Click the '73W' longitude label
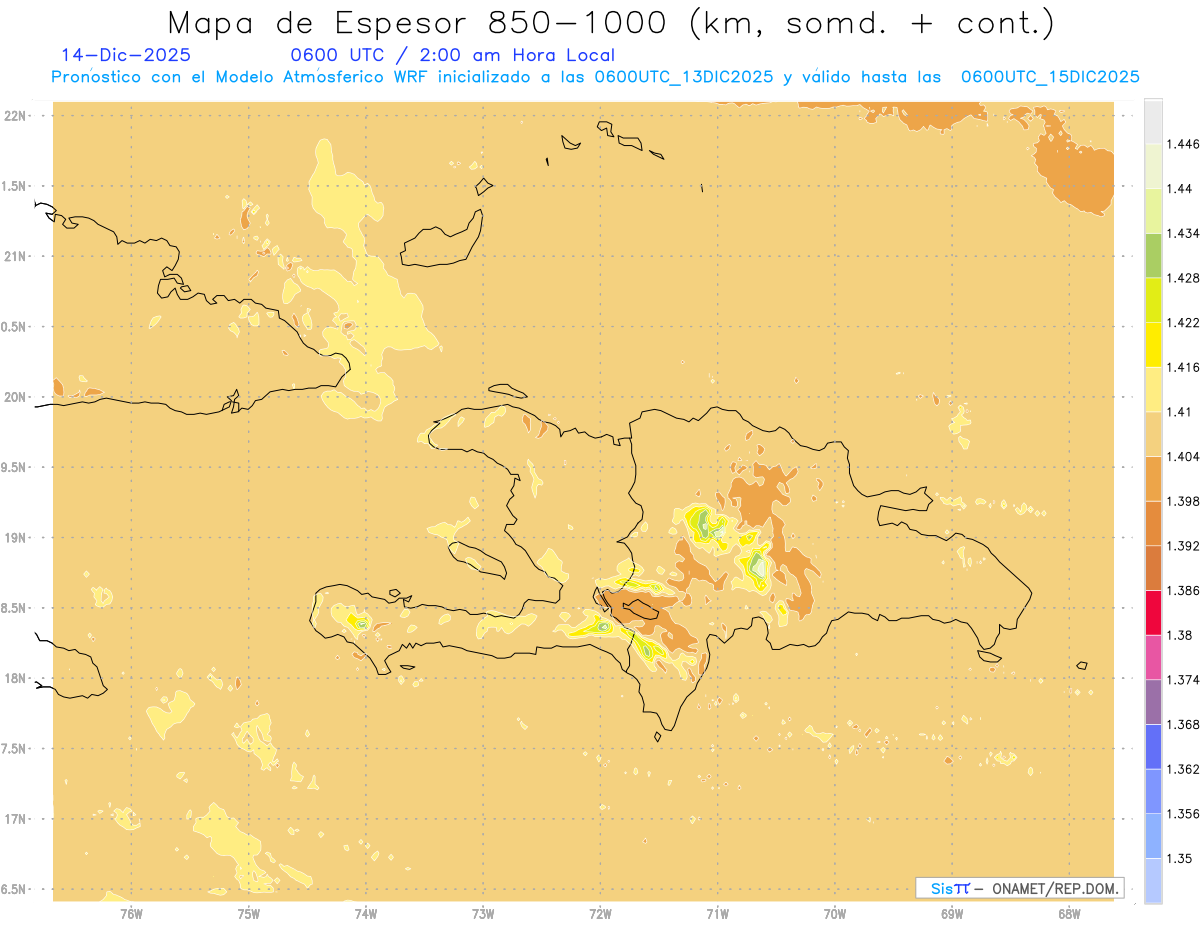Viewport: 1200px width, 927px height. (483, 914)
